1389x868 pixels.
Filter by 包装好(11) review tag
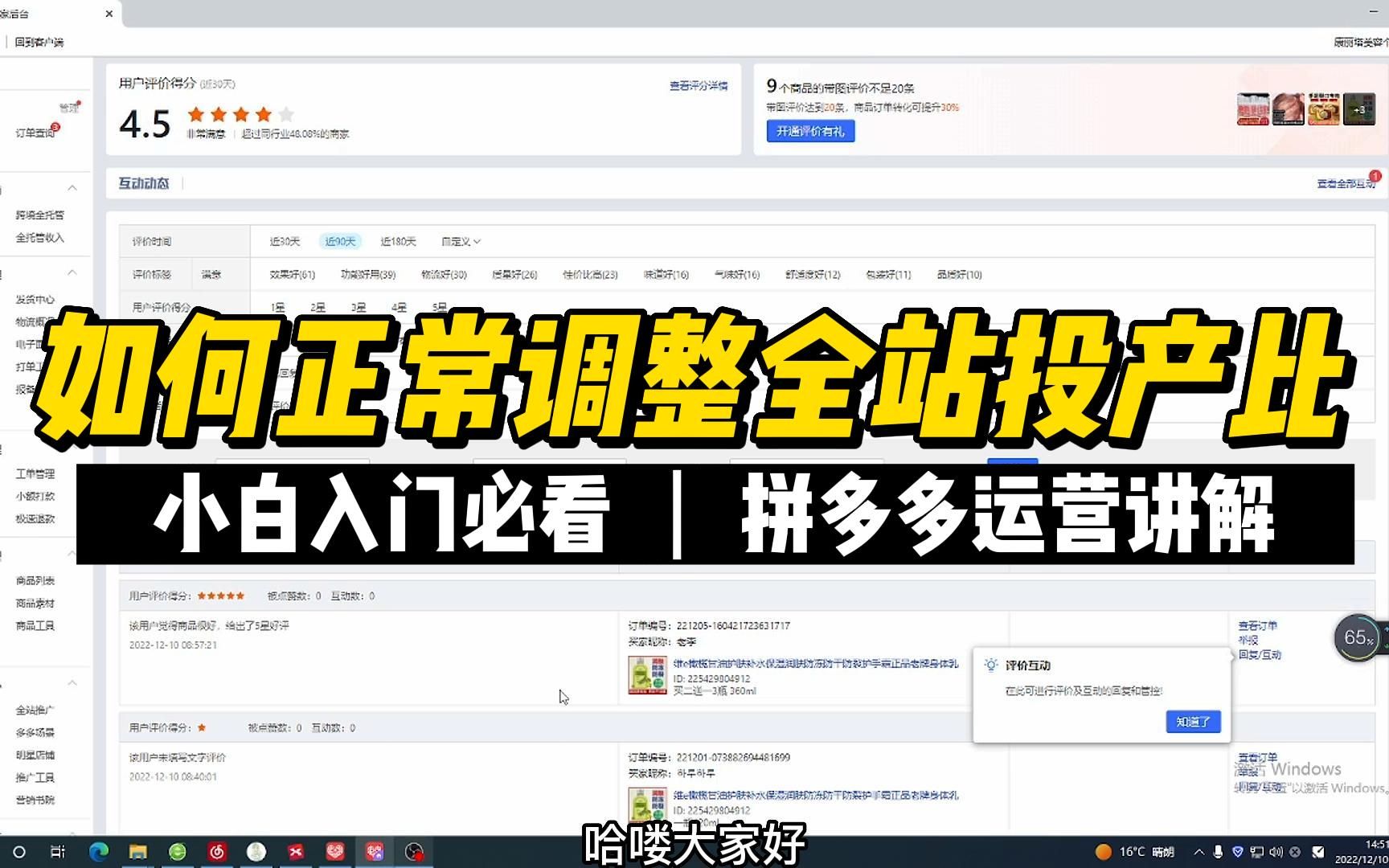point(888,274)
